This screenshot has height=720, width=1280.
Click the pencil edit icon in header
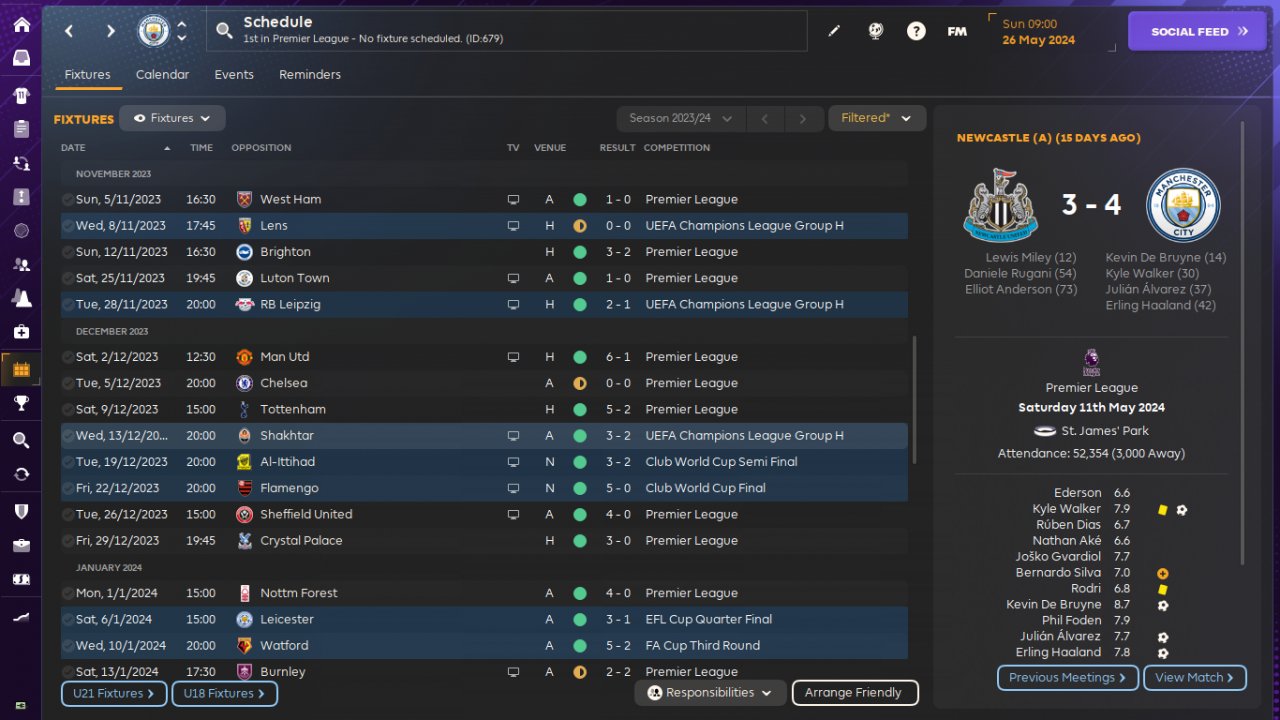point(834,31)
